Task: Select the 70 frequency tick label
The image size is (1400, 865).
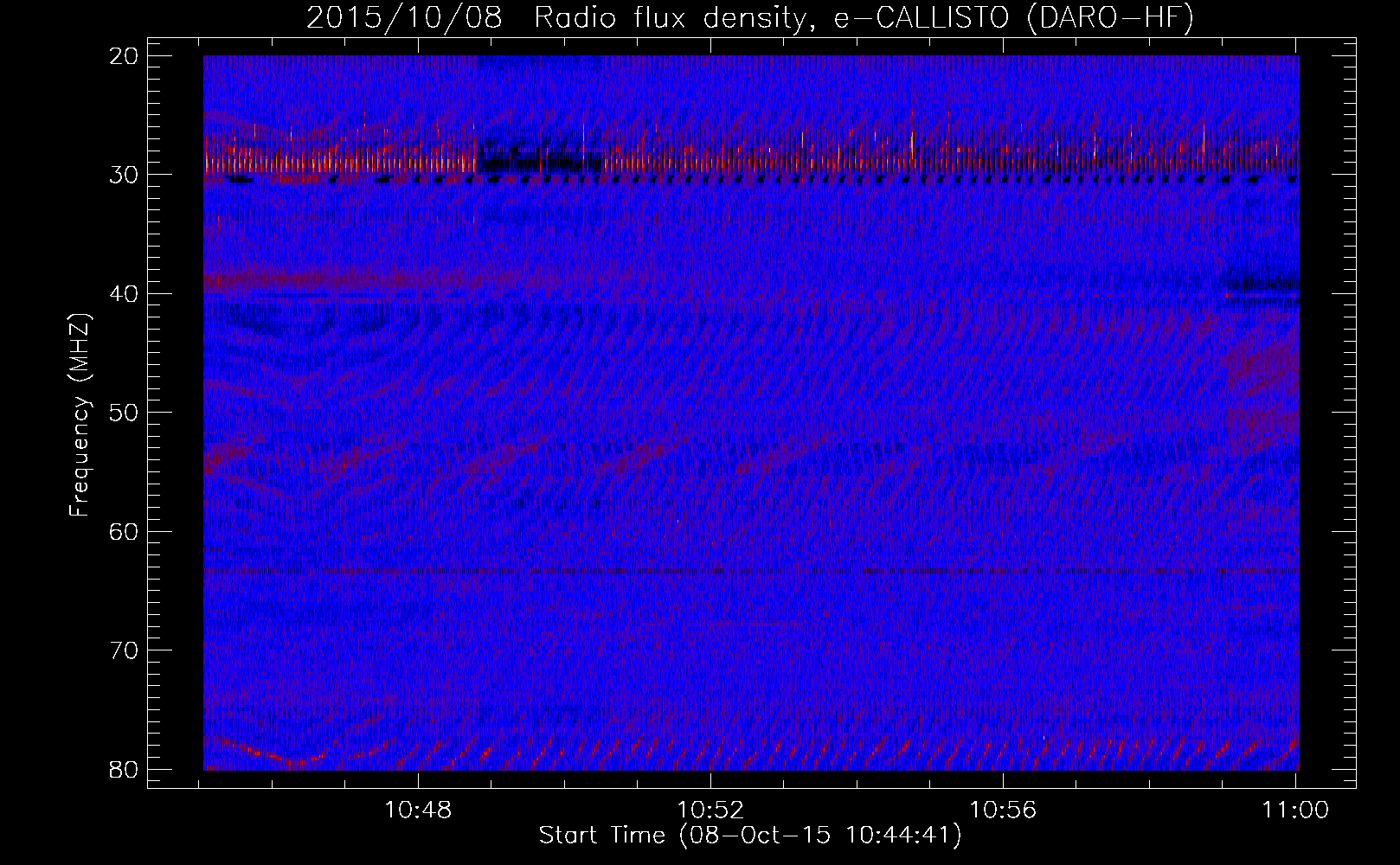Action: pos(125,650)
